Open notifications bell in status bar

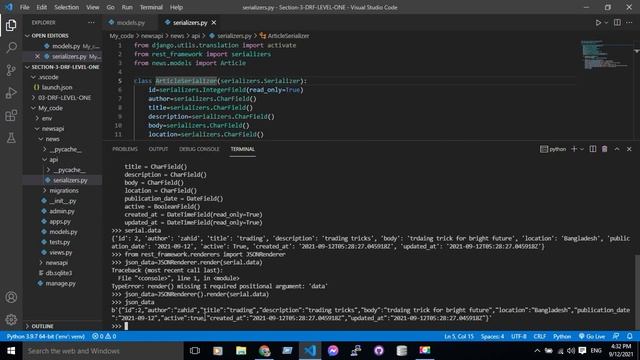point(629,336)
